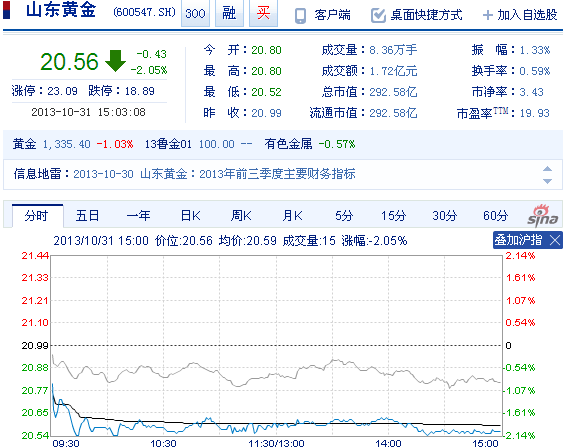Switch to the 五日 chart tab
The width and height of the screenshot is (565, 448).
(x=88, y=216)
